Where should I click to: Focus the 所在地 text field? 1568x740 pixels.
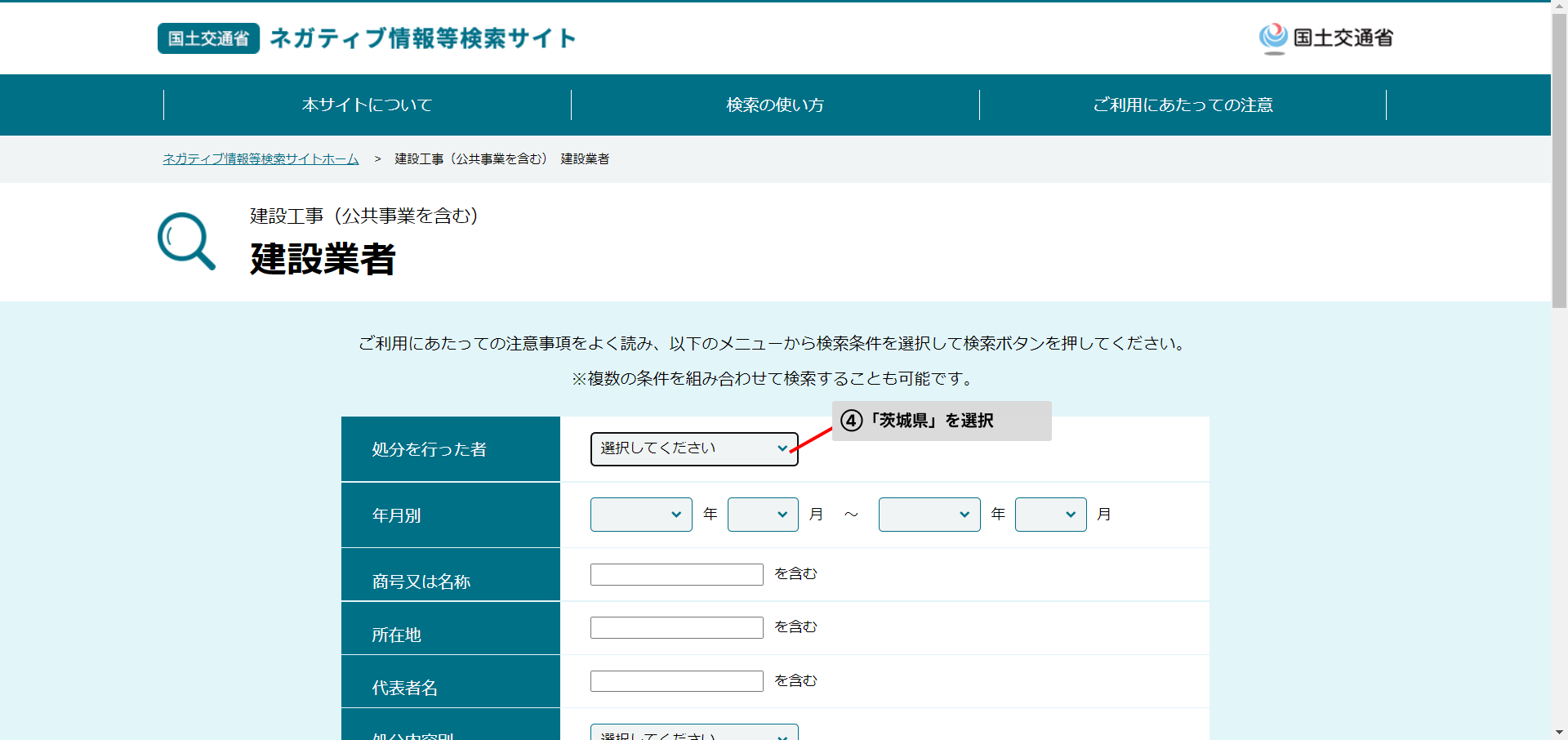pyautogui.click(x=676, y=627)
